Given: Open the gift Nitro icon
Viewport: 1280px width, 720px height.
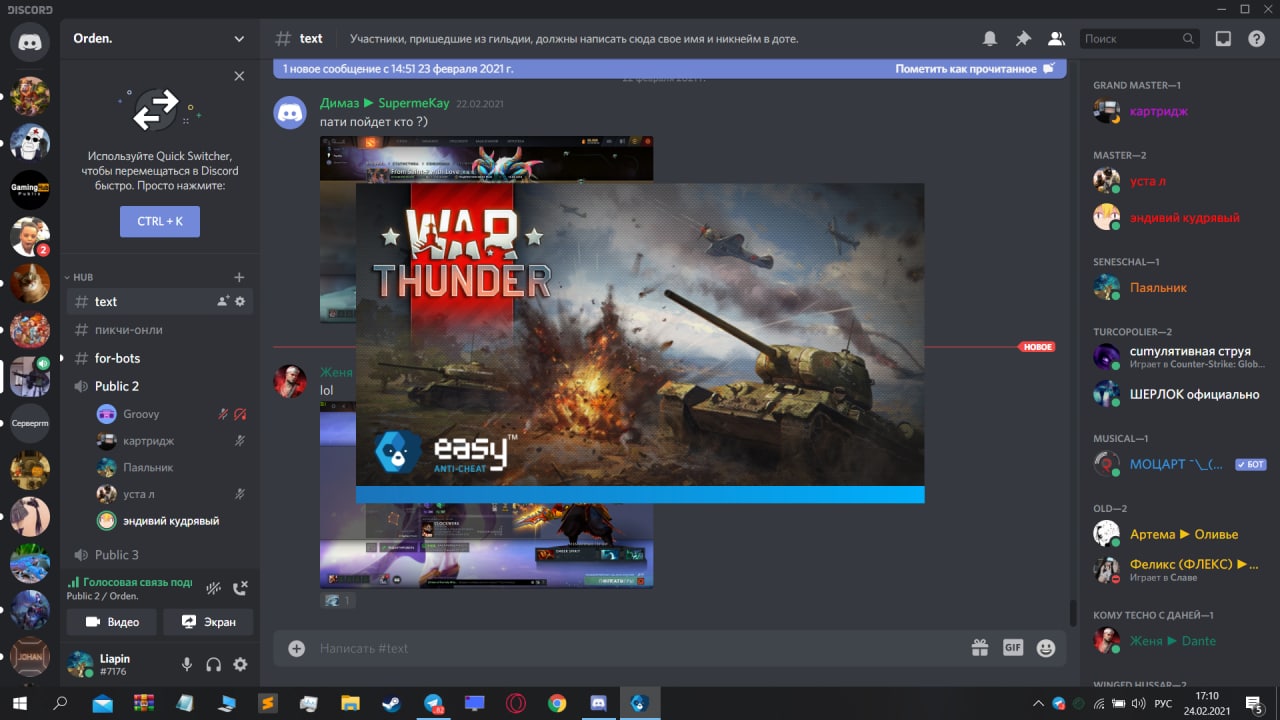Looking at the screenshot, I should 980,648.
